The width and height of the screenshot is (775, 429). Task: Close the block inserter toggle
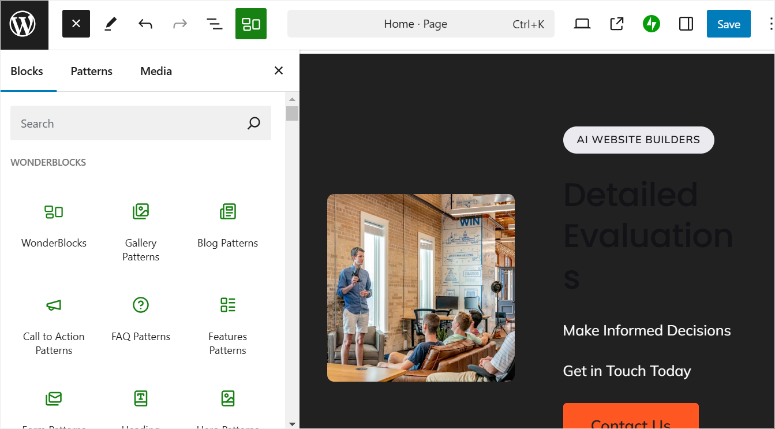click(76, 24)
